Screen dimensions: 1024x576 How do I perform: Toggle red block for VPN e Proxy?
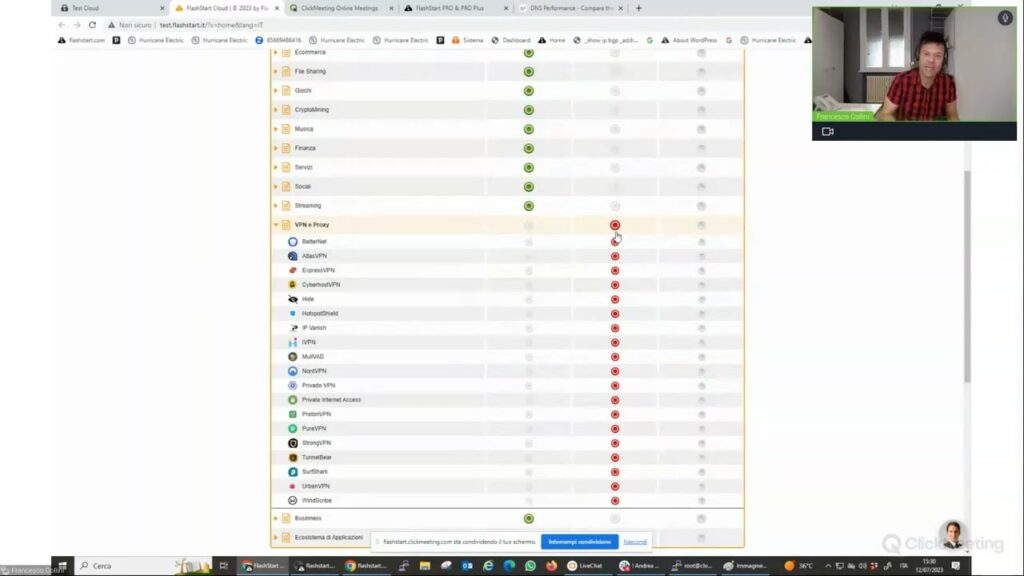pyautogui.click(x=615, y=225)
